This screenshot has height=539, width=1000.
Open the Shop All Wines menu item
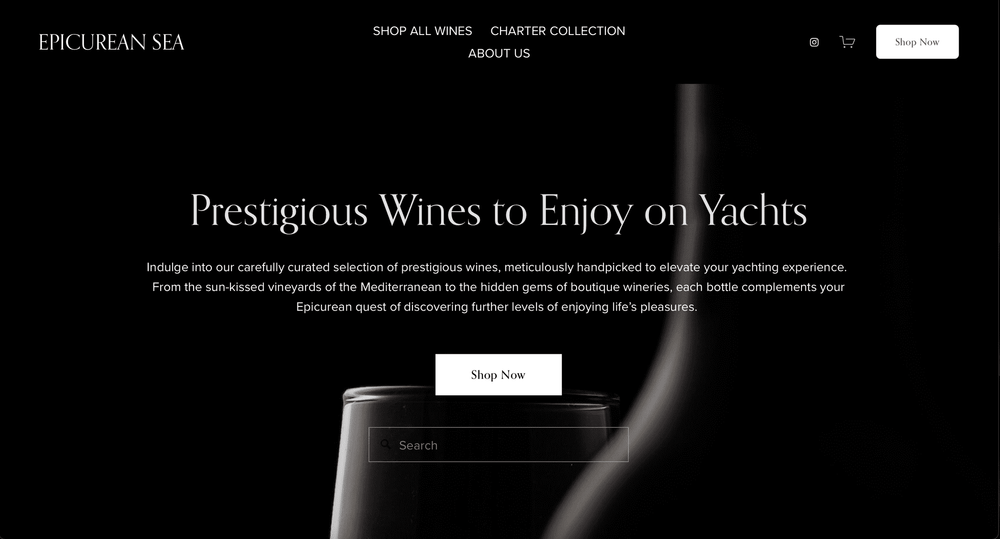click(422, 31)
